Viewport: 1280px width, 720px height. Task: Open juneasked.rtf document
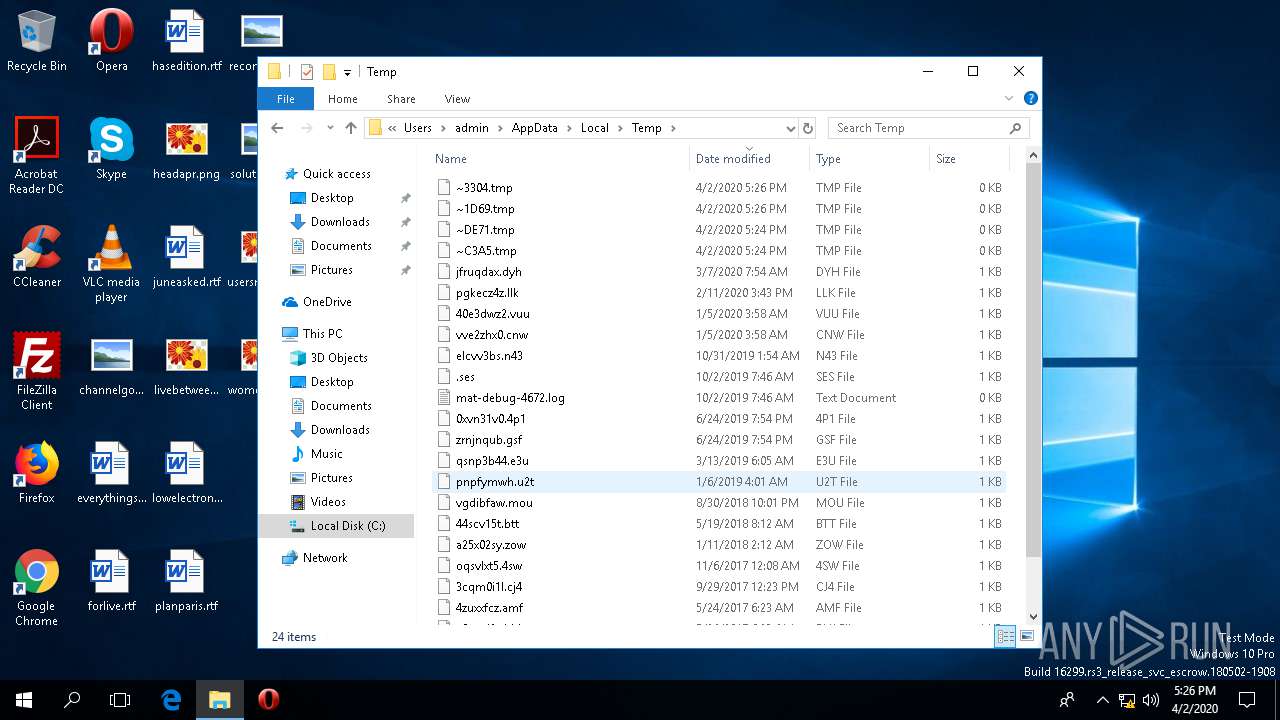tap(186, 257)
